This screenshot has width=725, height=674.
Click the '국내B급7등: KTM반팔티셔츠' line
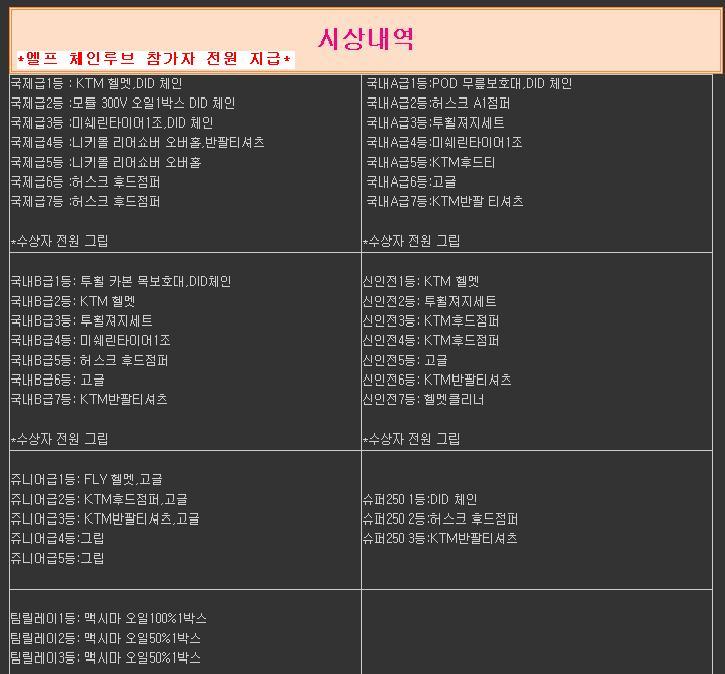[x=89, y=399]
